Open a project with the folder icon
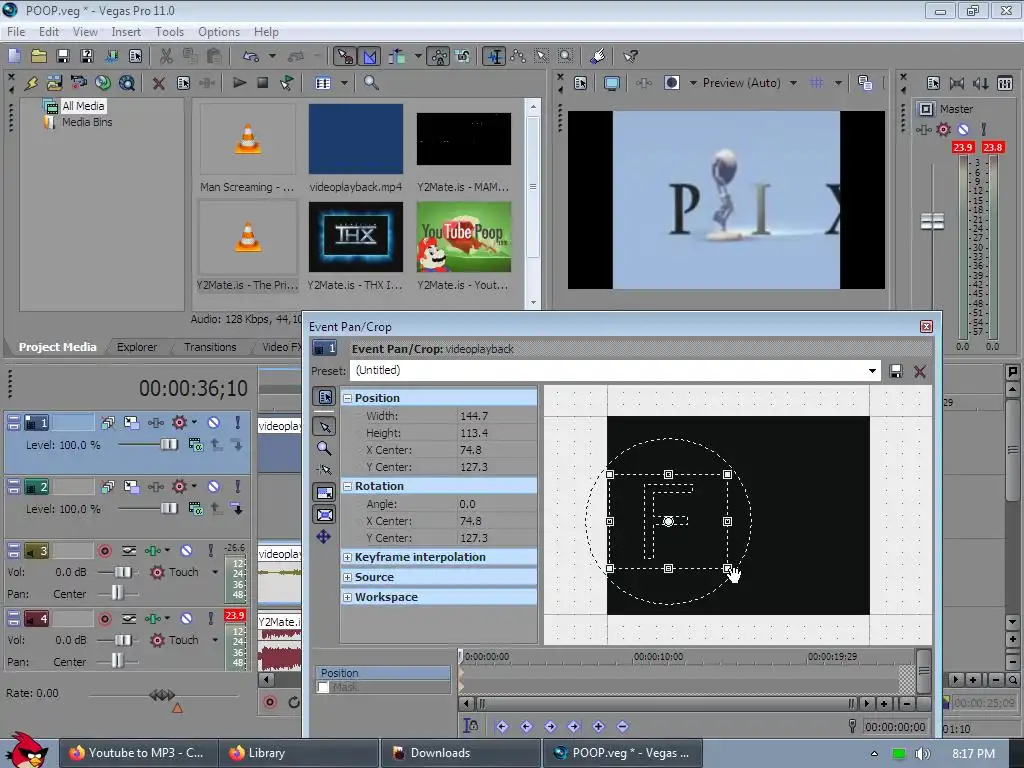The height and width of the screenshot is (768, 1024). (x=39, y=56)
